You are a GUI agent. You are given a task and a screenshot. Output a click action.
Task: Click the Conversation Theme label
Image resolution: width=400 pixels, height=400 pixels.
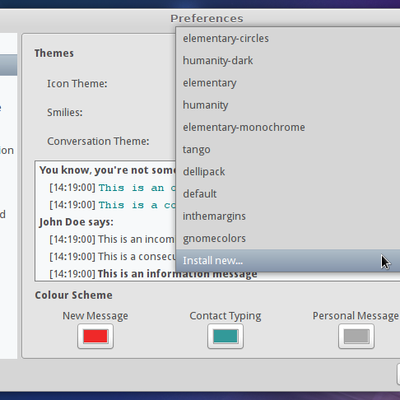(x=98, y=141)
